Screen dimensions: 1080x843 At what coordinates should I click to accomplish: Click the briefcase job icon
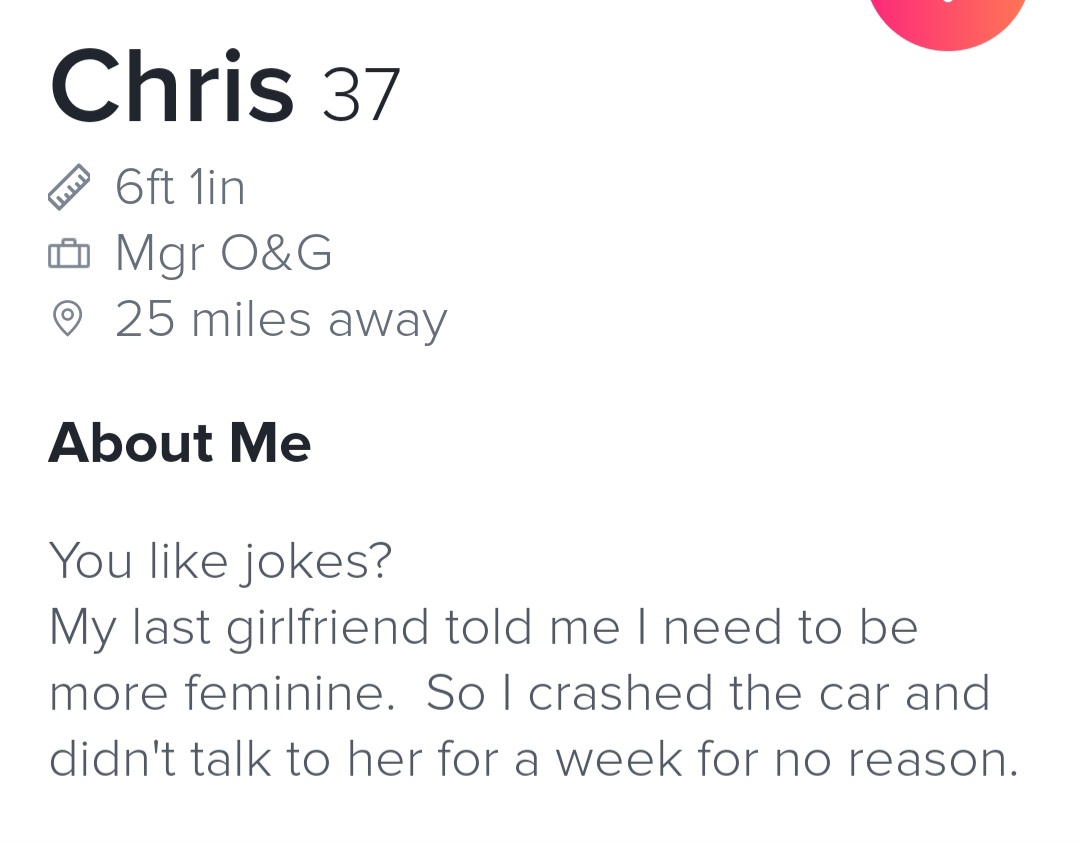68,255
